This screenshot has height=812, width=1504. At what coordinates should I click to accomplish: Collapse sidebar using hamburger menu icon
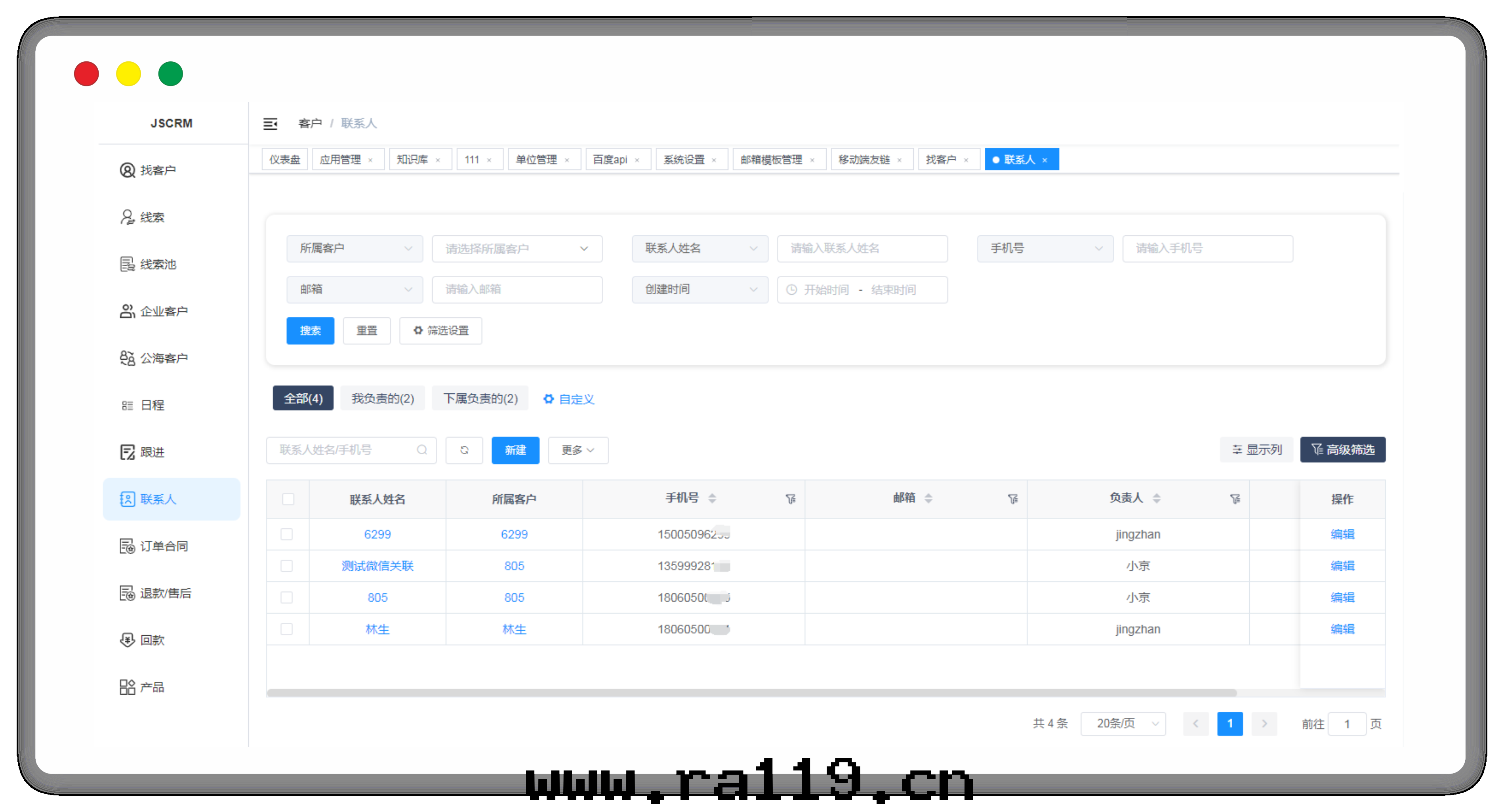(x=270, y=124)
